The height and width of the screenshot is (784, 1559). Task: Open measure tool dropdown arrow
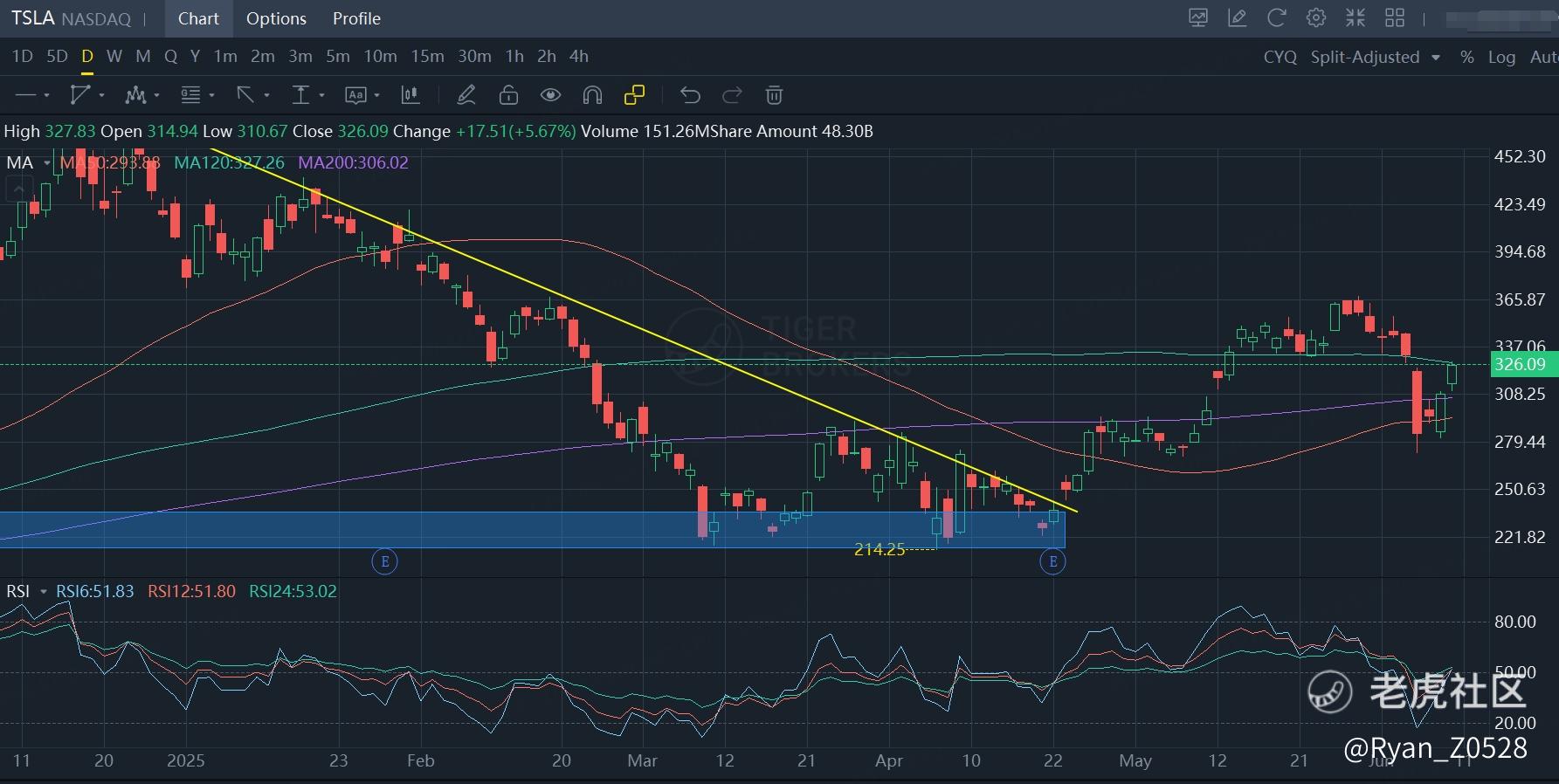[322, 95]
